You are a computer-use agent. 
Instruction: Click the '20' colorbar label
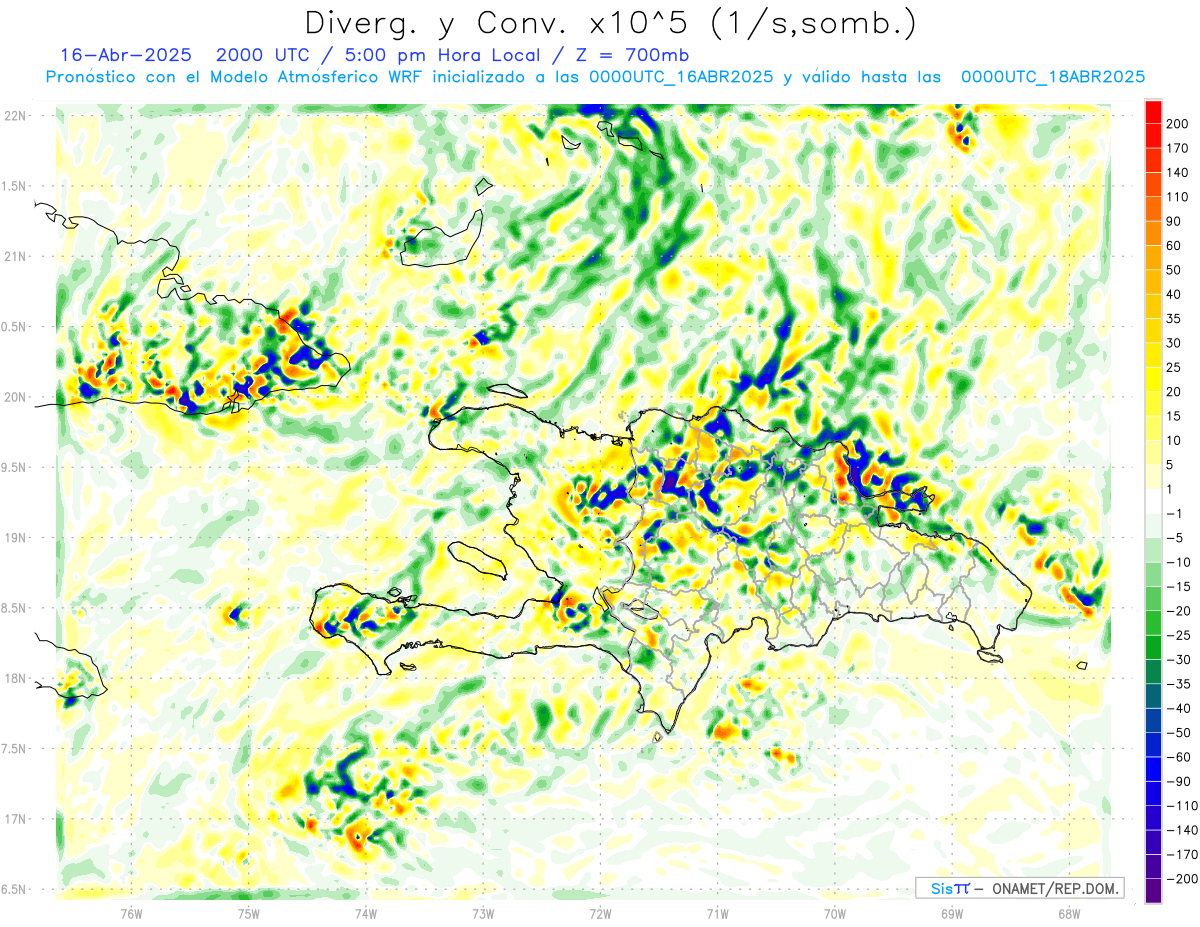click(1175, 392)
